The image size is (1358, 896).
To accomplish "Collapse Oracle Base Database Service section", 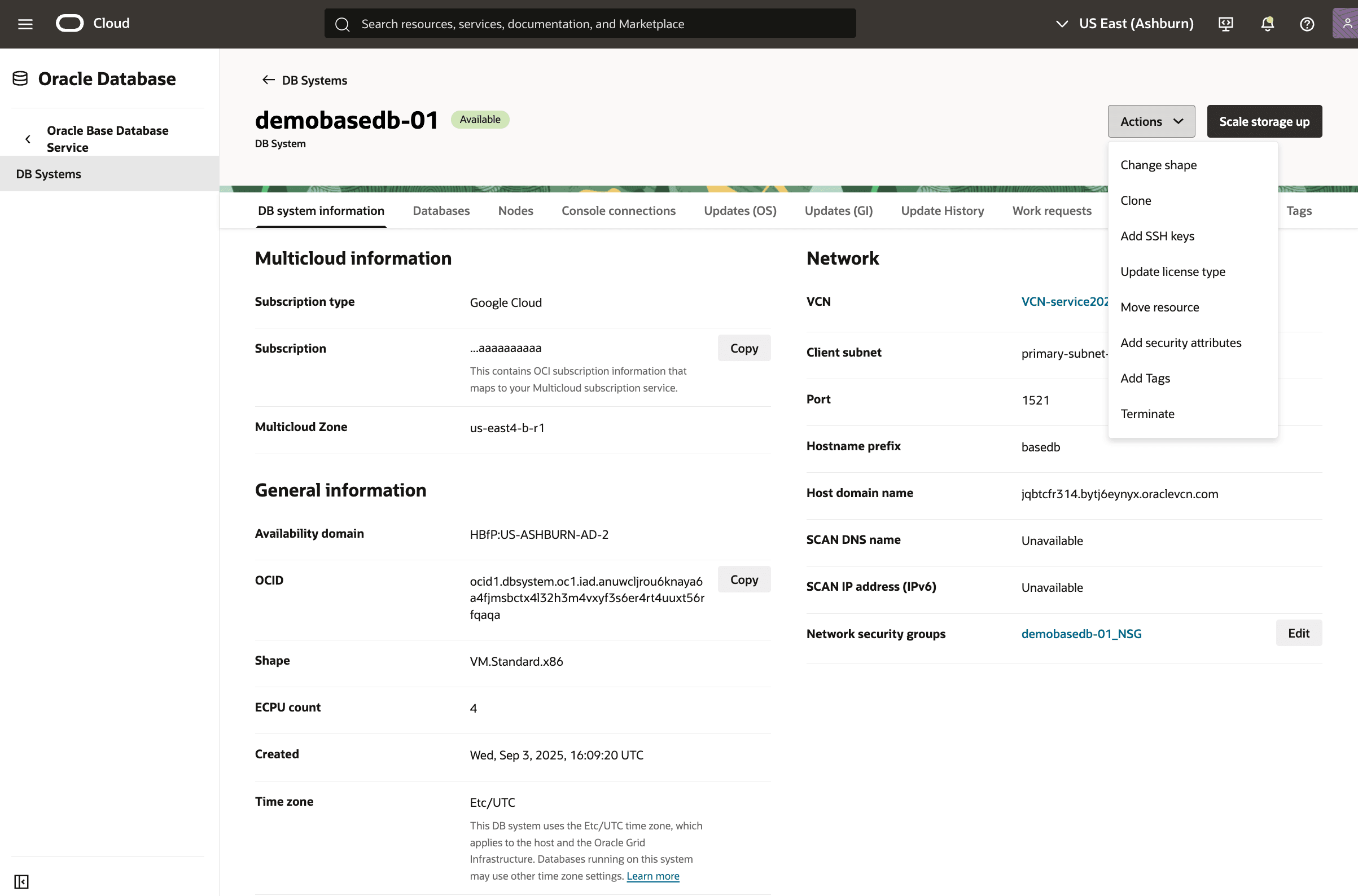I will [x=28, y=138].
